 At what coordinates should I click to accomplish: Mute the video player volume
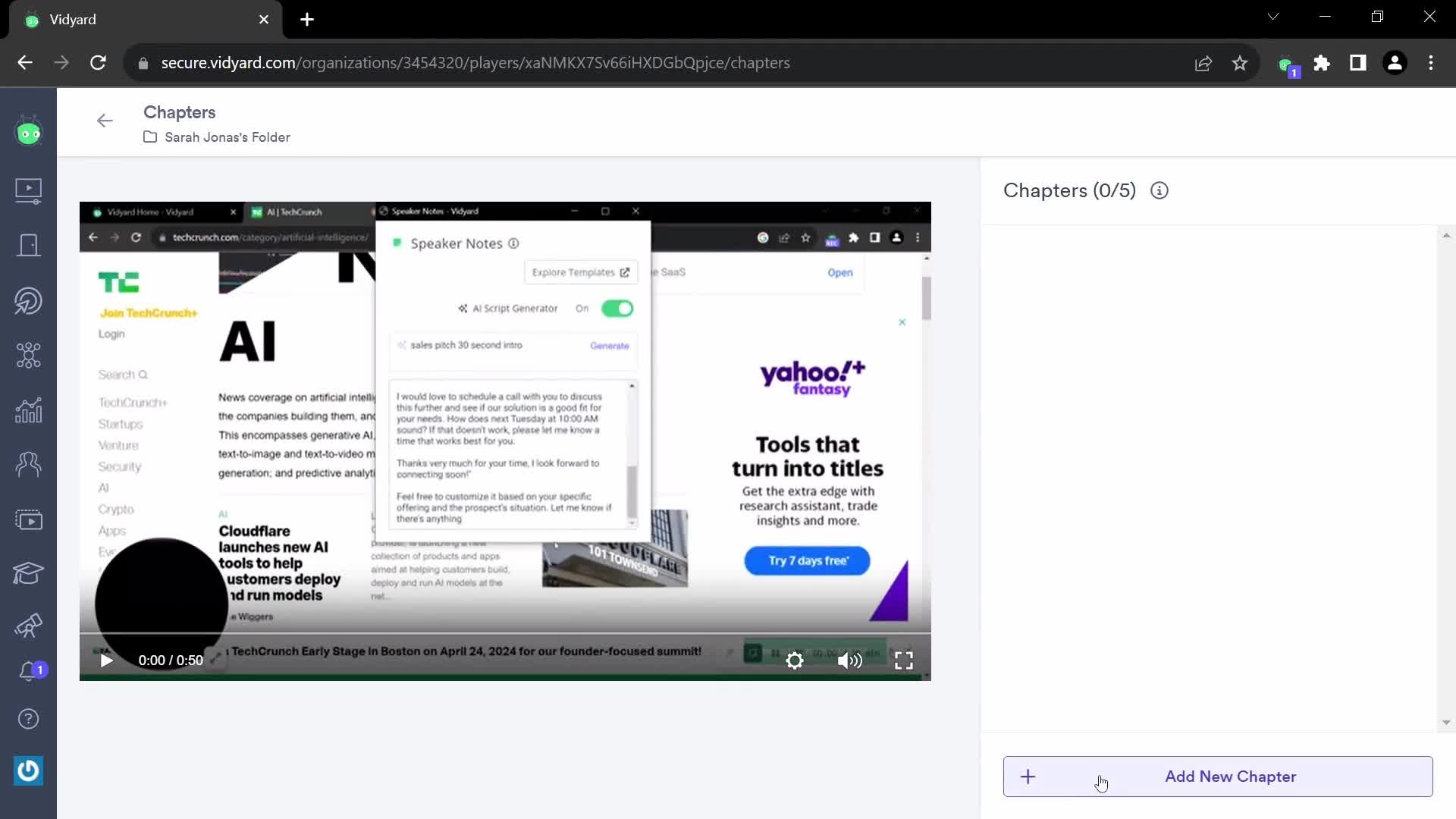849,661
